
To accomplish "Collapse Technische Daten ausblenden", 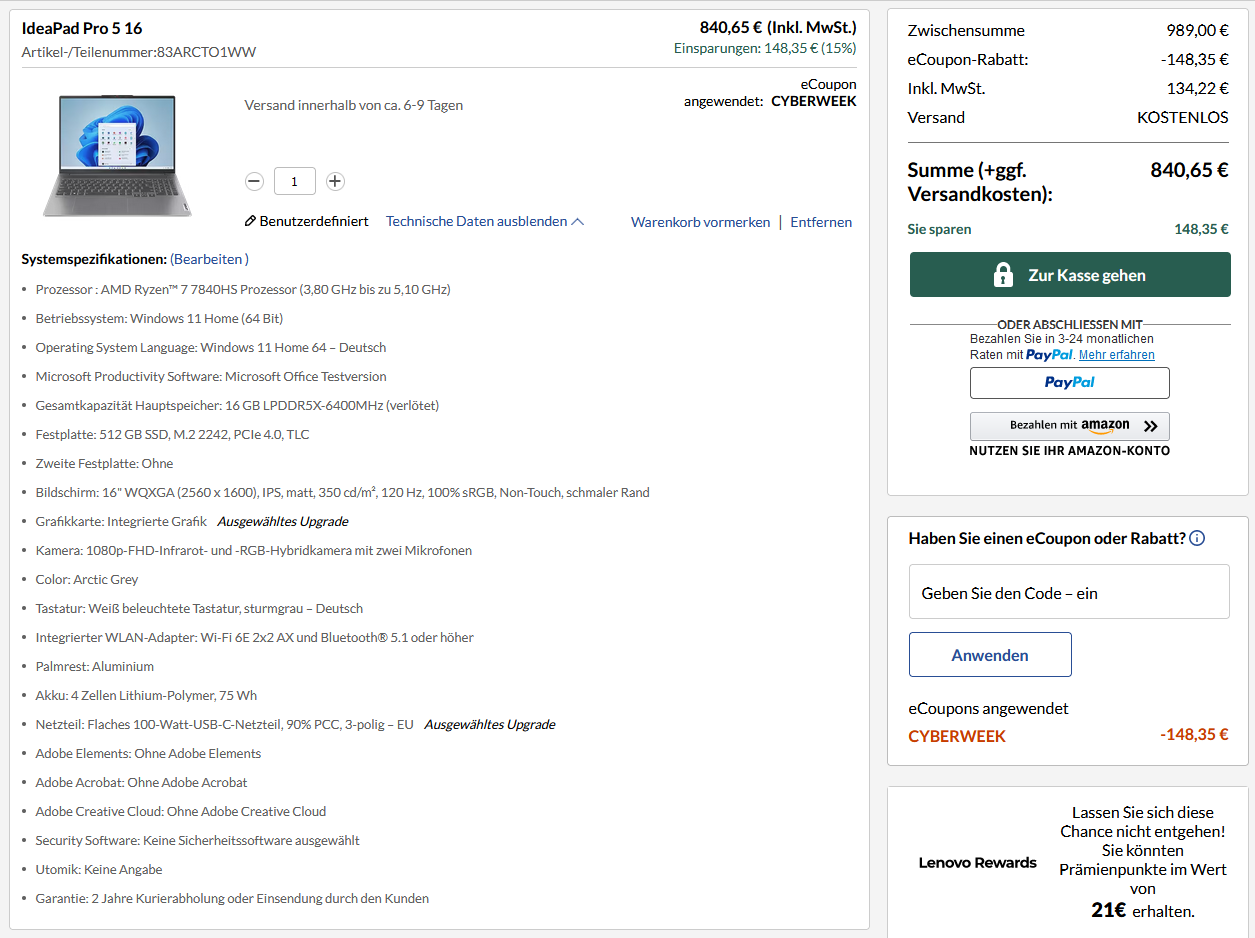I will 485,222.
